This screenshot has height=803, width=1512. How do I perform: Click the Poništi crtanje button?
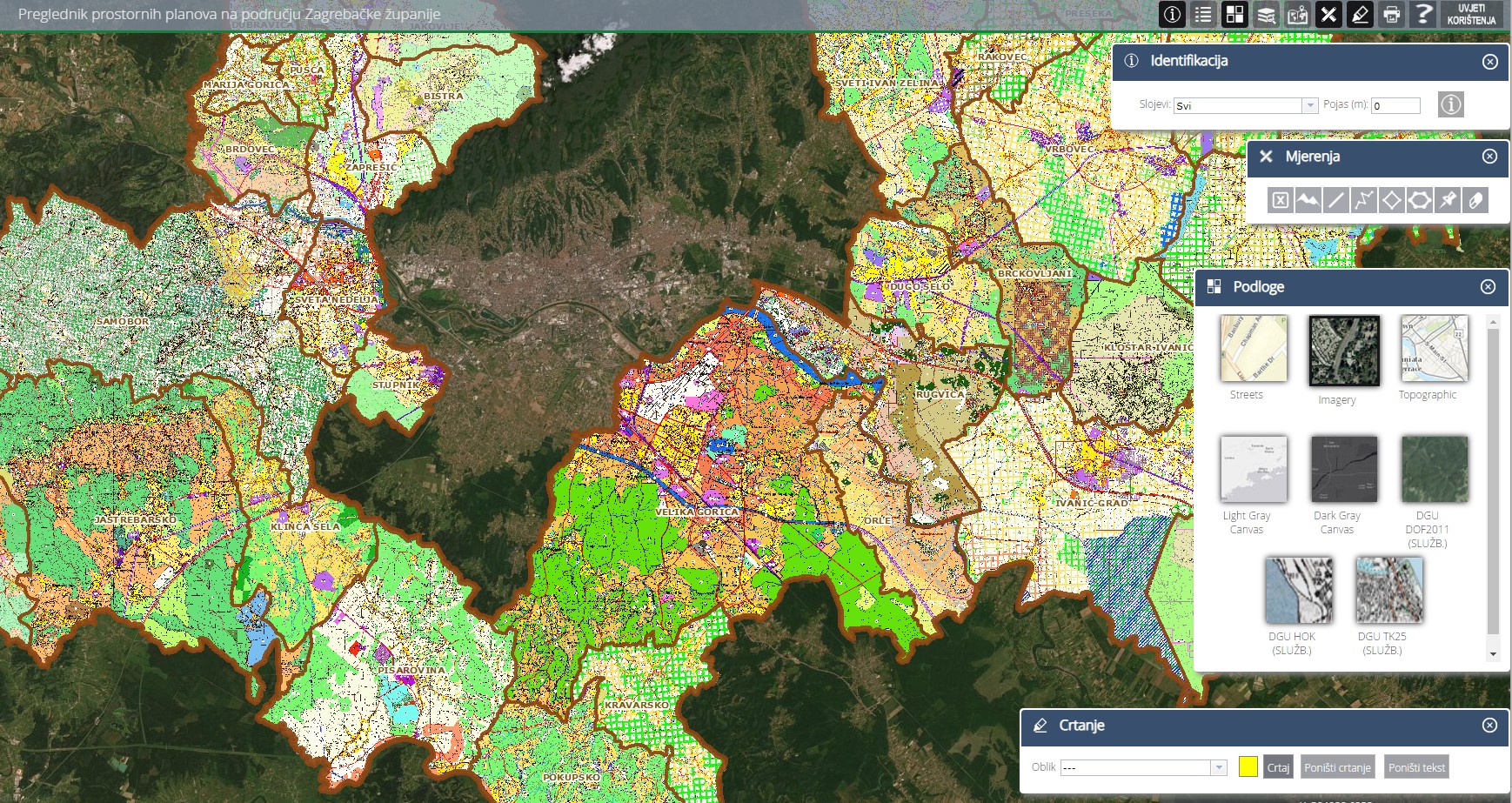pyautogui.click(x=1337, y=766)
